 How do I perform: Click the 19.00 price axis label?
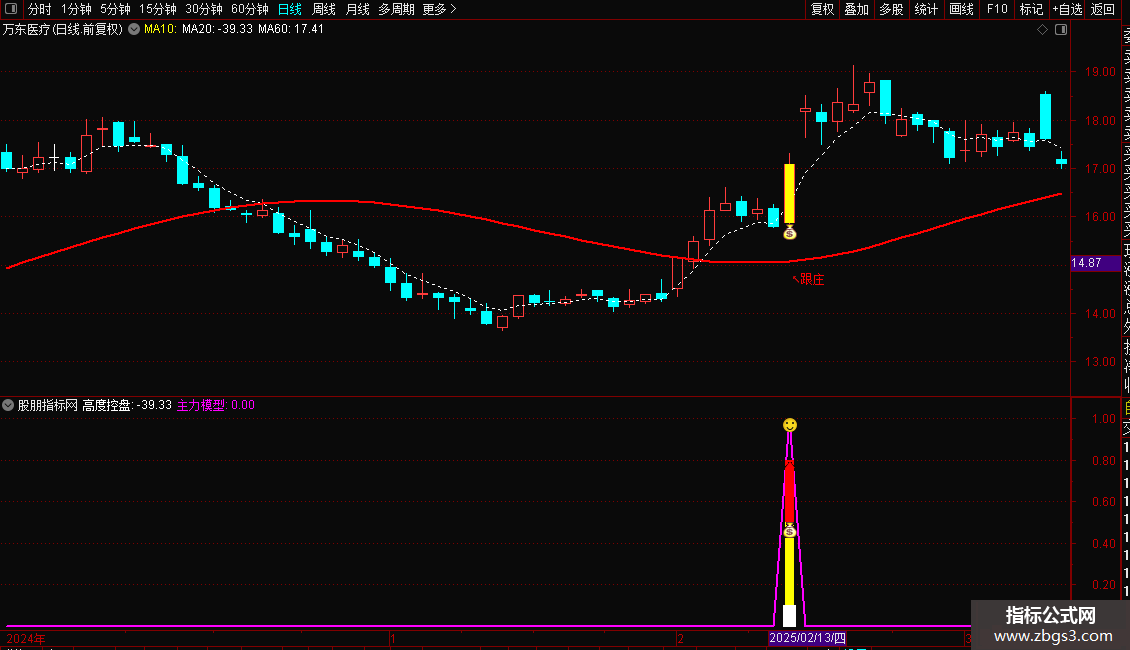(1100, 72)
